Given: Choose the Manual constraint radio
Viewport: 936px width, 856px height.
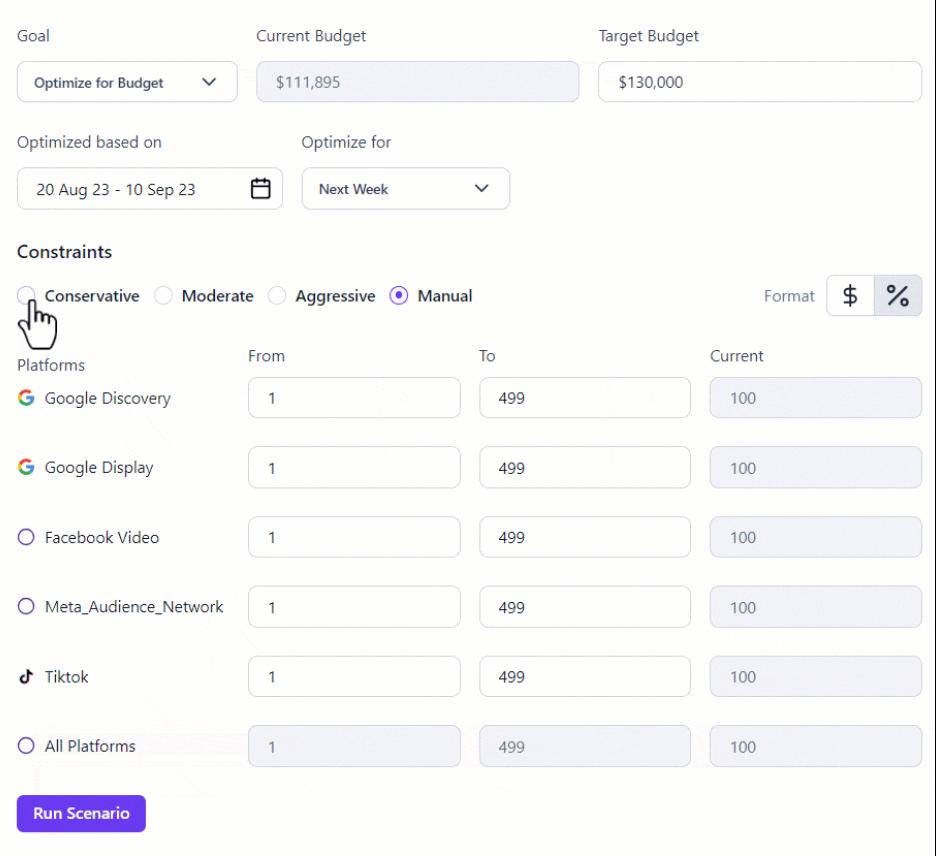Looking at the screenshot, I should pos(399,295).
